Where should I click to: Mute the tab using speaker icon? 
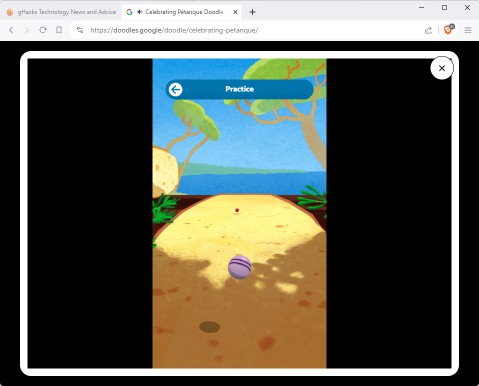[139, 12]
